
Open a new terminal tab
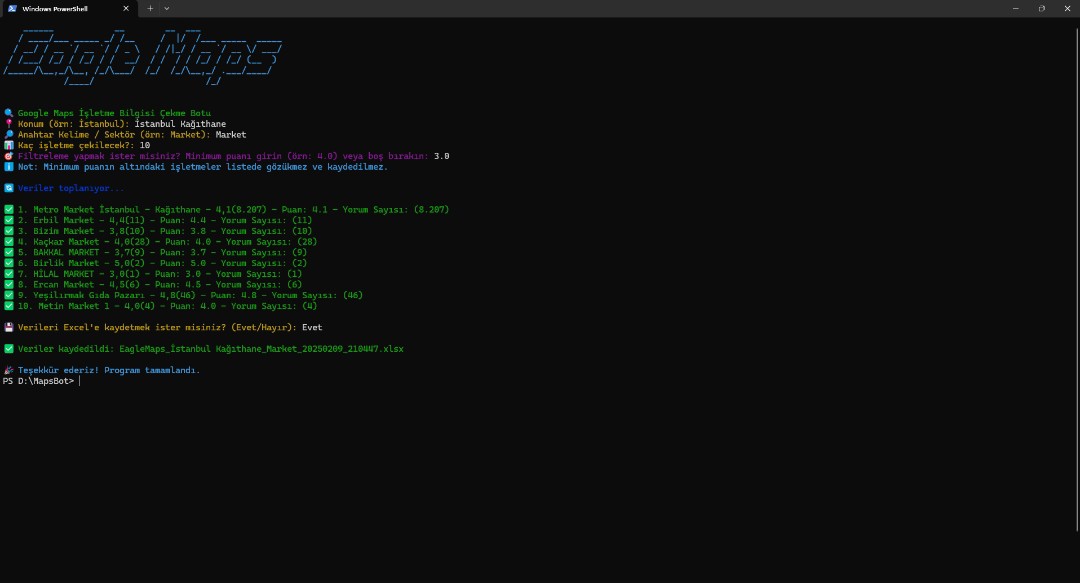(150, 8)
